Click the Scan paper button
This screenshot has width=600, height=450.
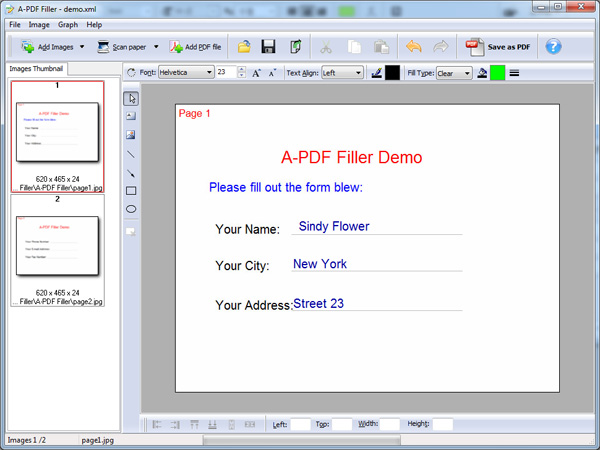[x=122, y=47]
